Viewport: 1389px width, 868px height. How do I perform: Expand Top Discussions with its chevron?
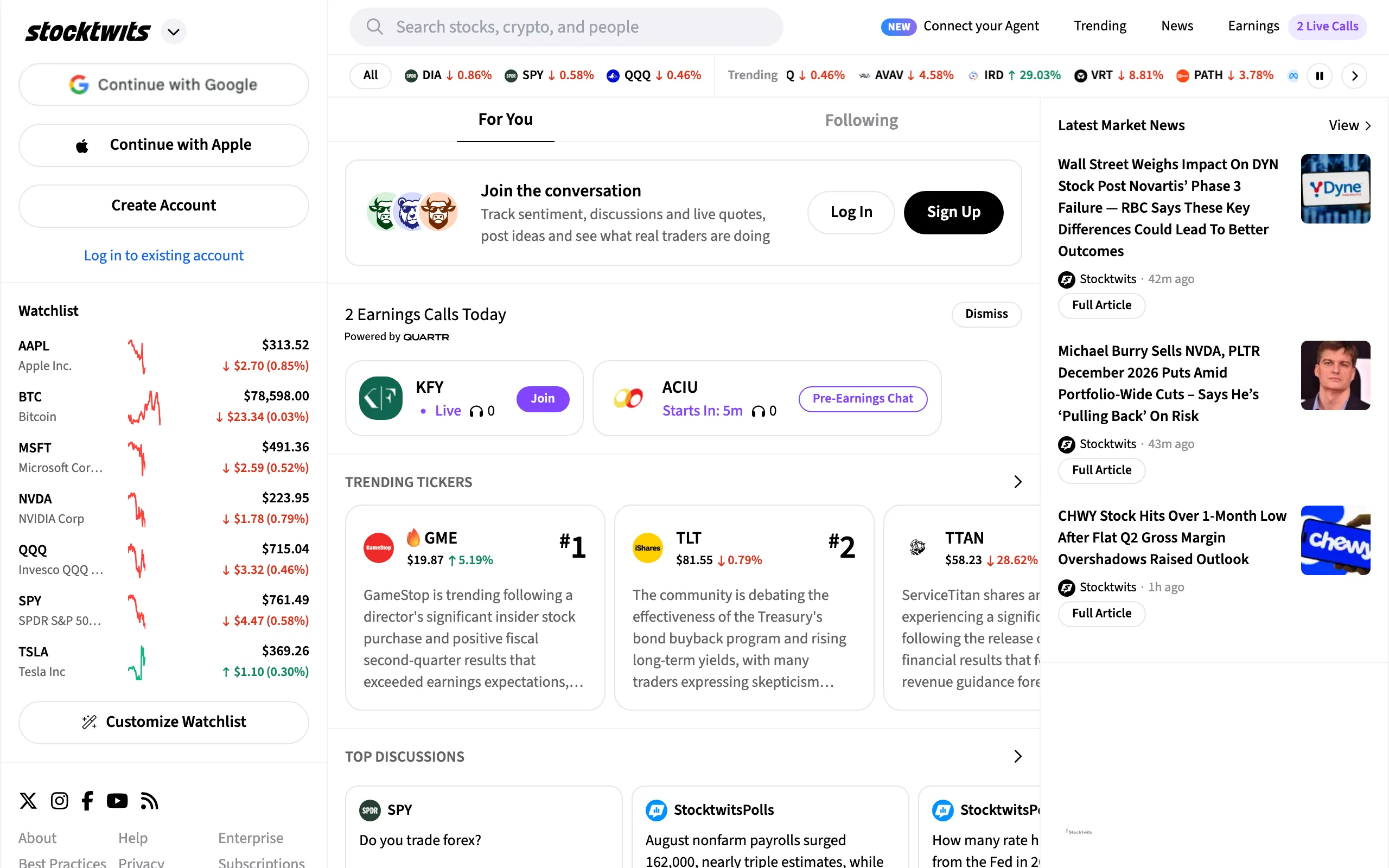(x=1018, y=756)
